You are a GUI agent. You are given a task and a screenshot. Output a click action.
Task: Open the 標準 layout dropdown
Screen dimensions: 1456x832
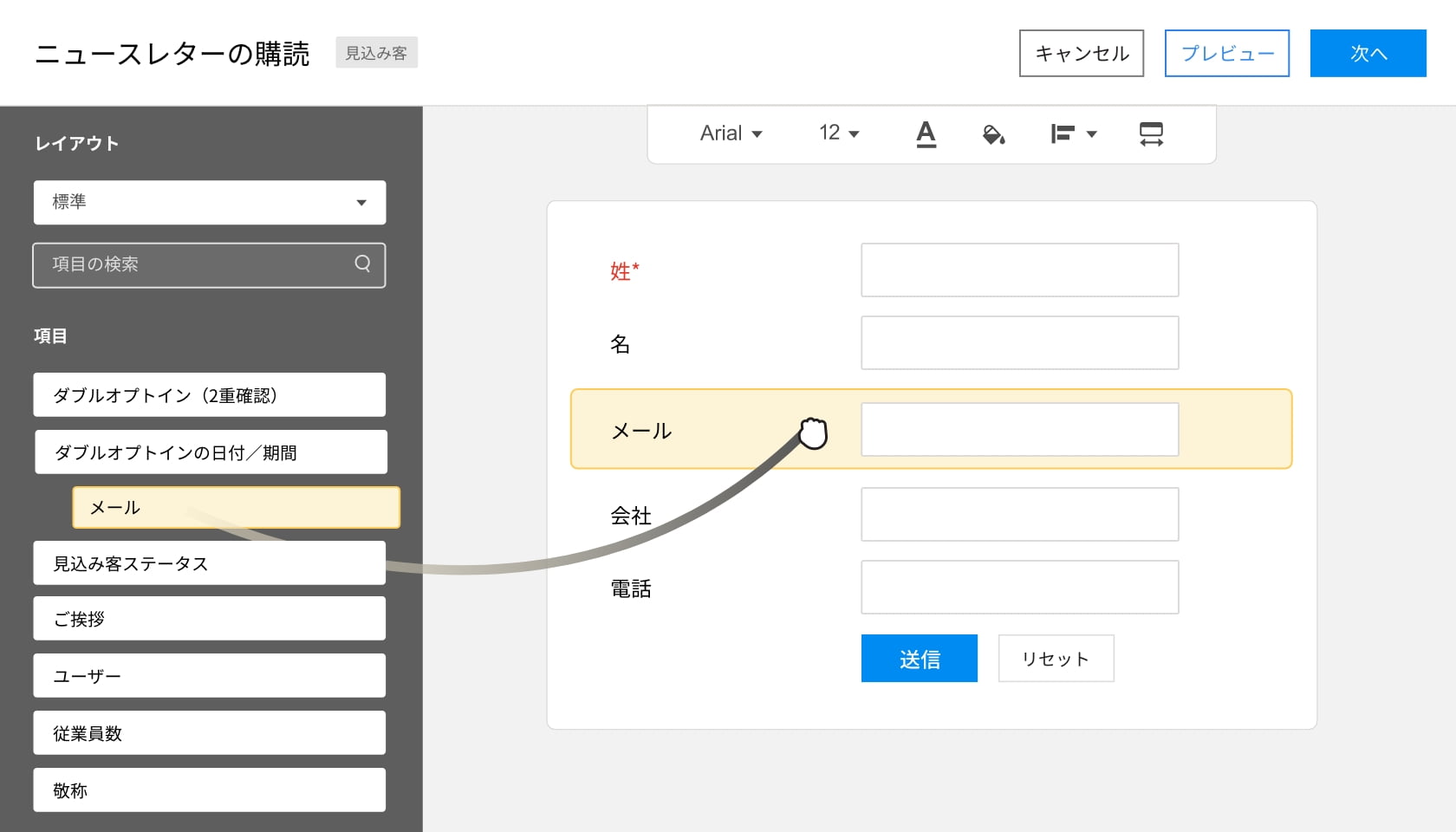210,202
